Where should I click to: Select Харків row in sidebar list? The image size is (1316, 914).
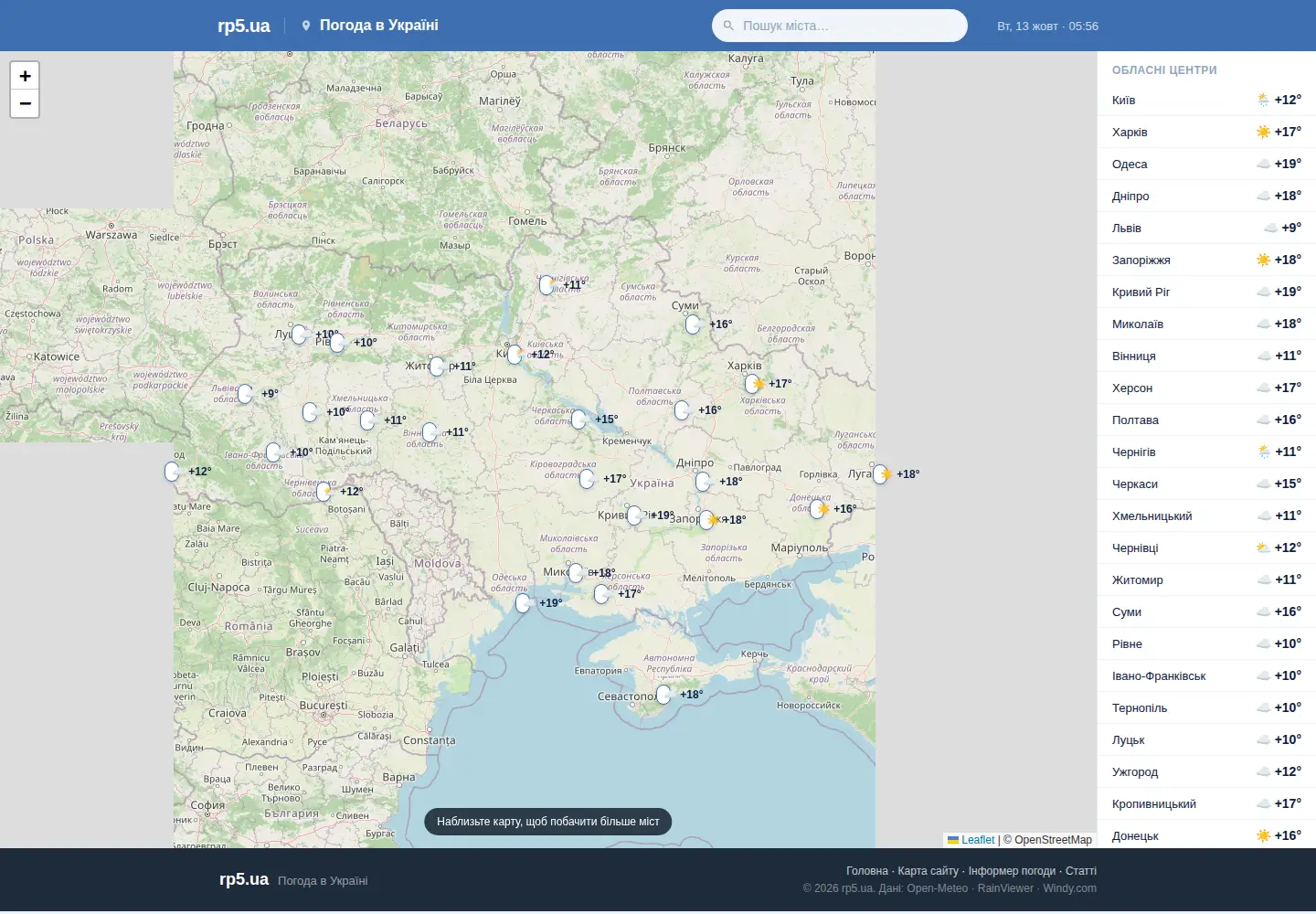pyautogui.click(x=1206, y=132)
